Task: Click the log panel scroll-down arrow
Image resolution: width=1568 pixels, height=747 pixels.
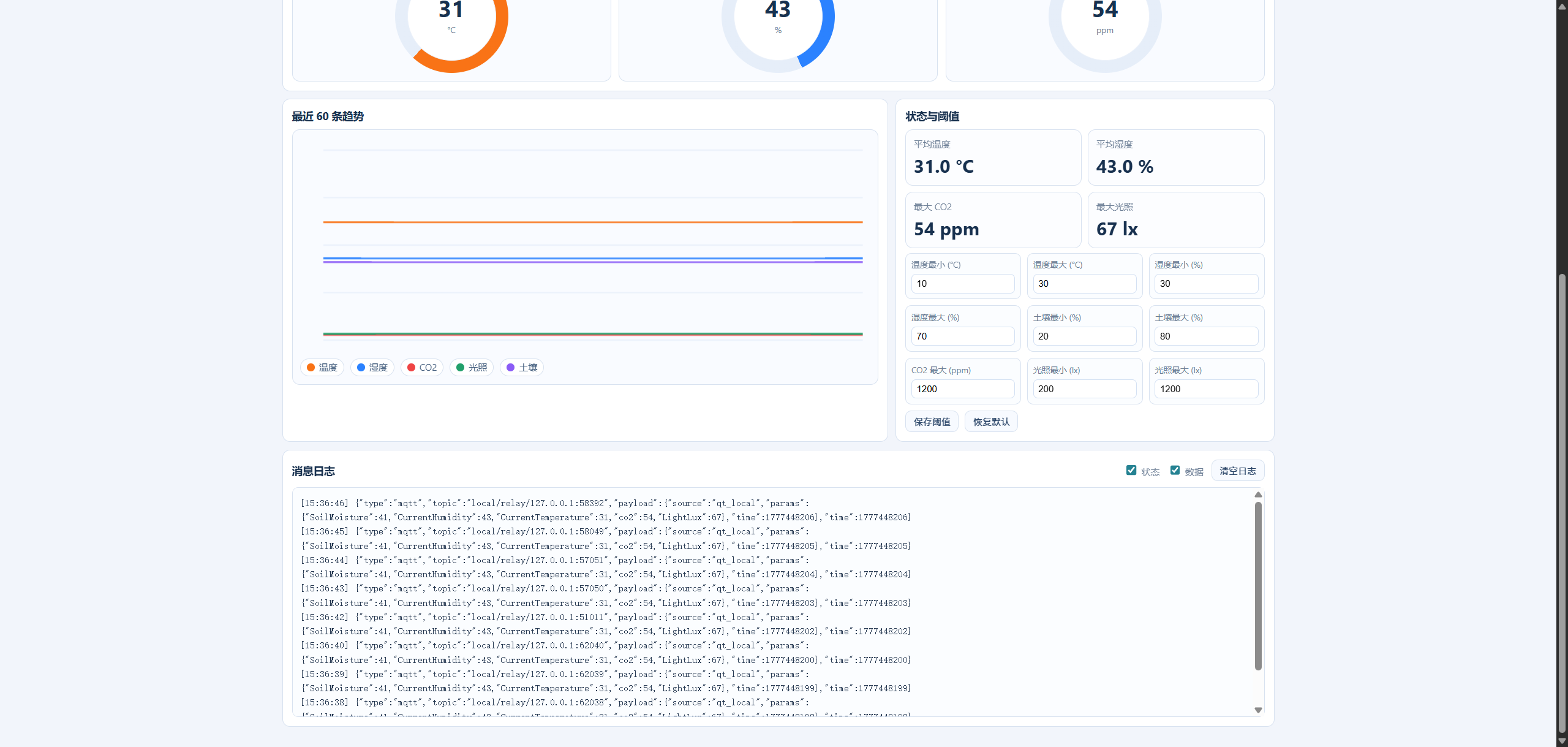Action: (x=1258, y=710)
